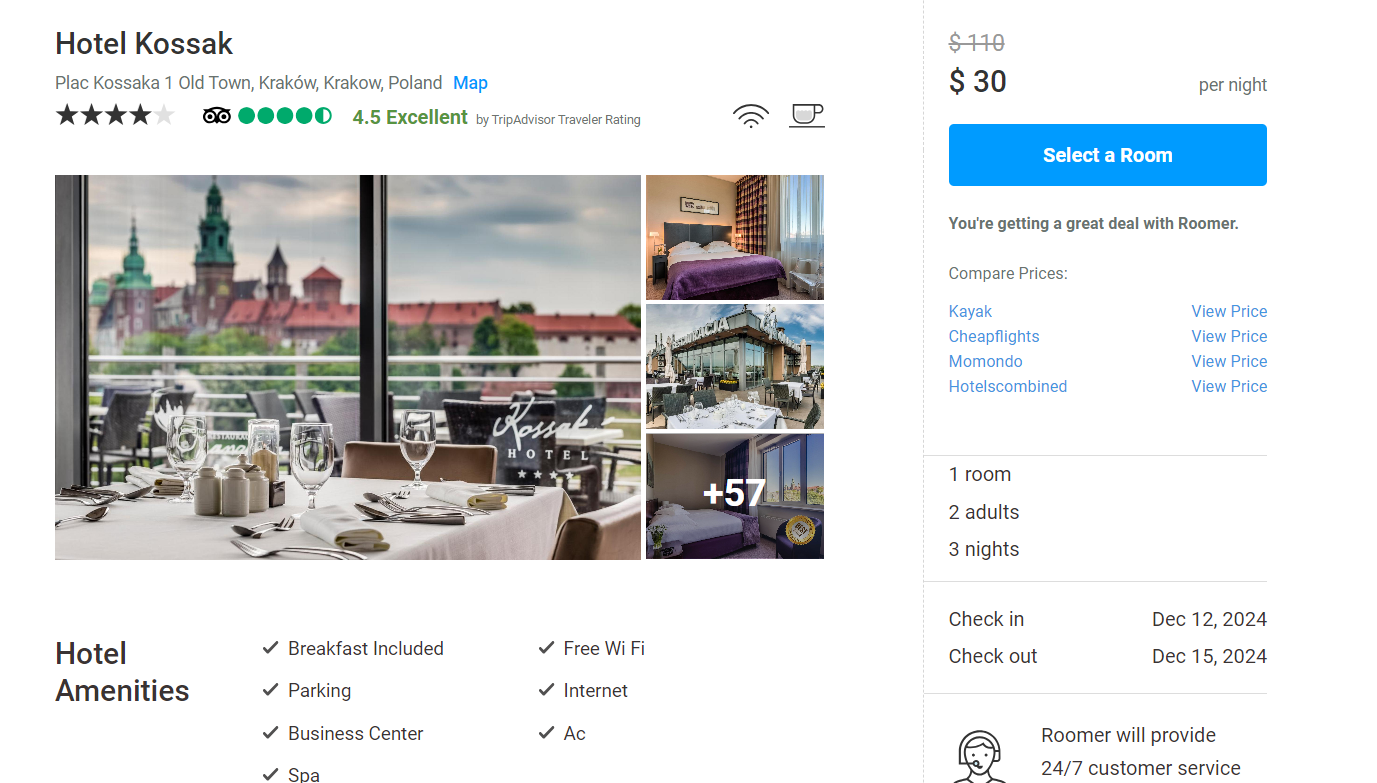Show the +57 more photos thumbnail
The width and height of the screenshot is (1377, 783).
click(x=735, y=496)
